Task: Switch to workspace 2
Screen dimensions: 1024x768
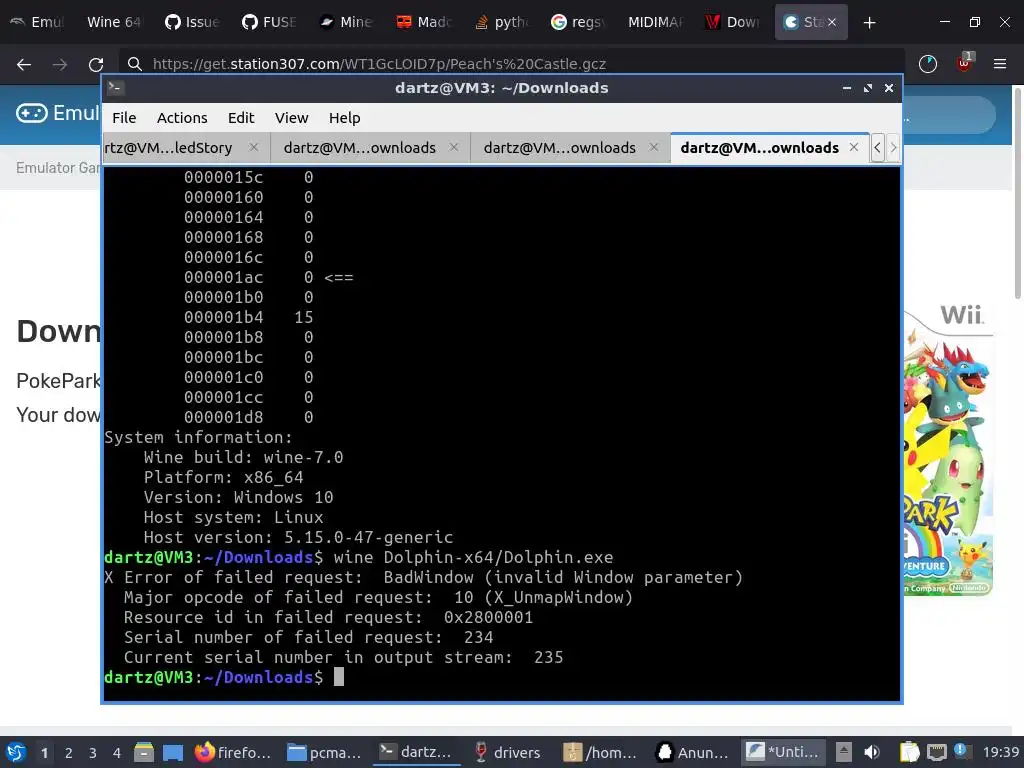Action: tap(69, 753)
